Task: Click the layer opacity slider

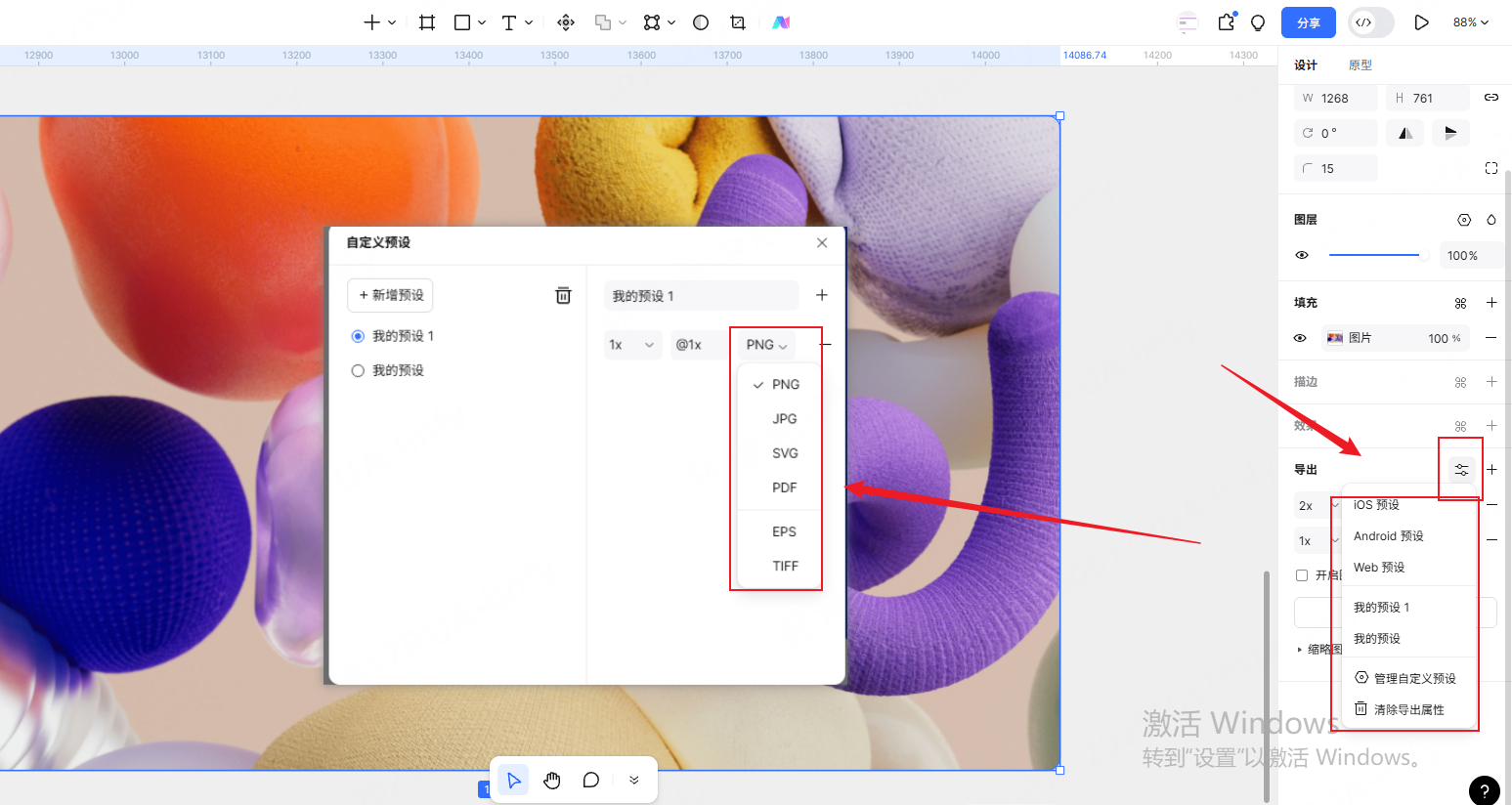Action: (1378, 255)
